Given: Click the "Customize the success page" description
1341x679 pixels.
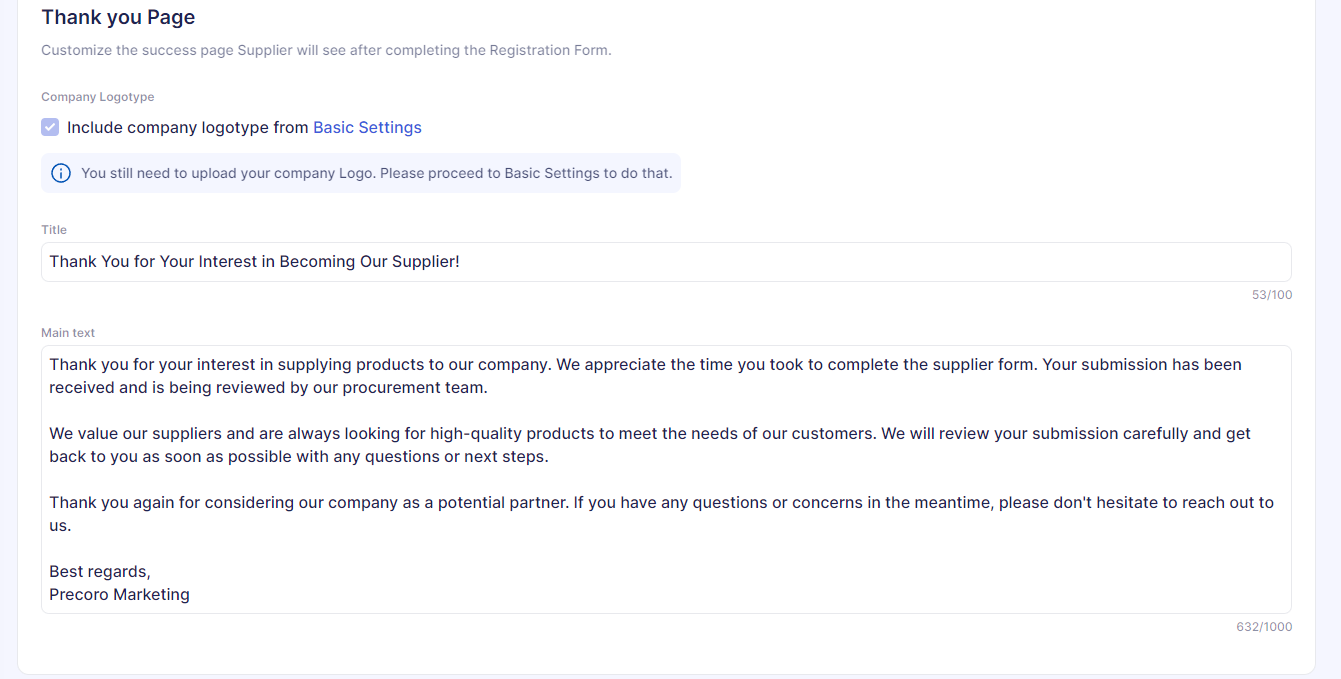Looking at the screenshot, I should (x=326, y=50).
